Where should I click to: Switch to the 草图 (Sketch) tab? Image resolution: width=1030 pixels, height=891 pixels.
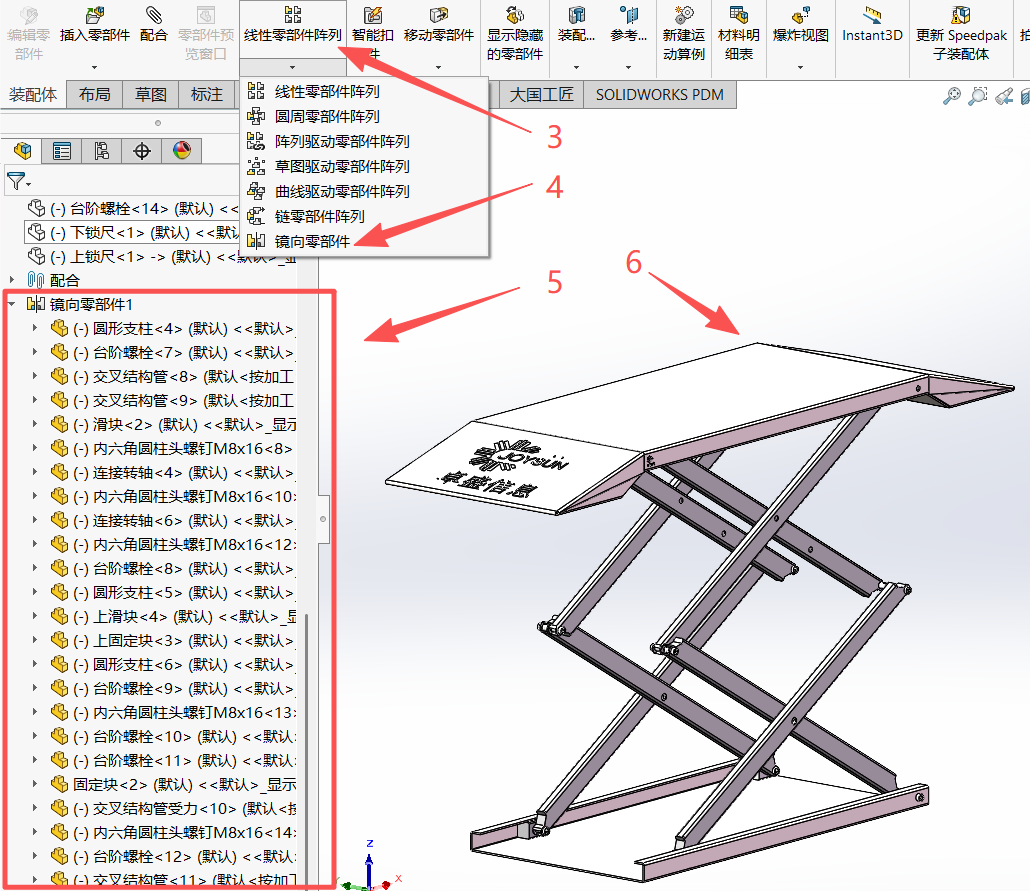click(151, 95)
